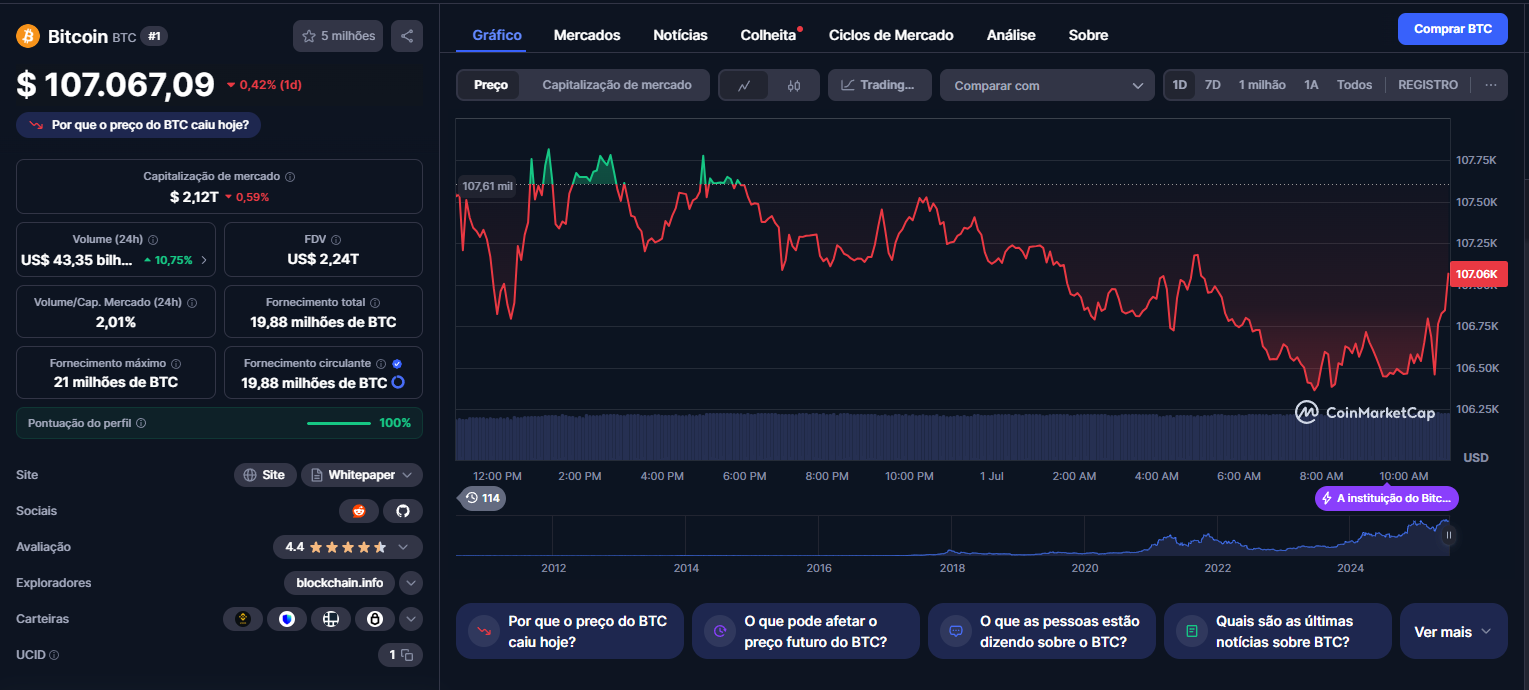This screenshot has width=1529, height=690.
Task: Open the Reddit social link
Action: [359, 511]
